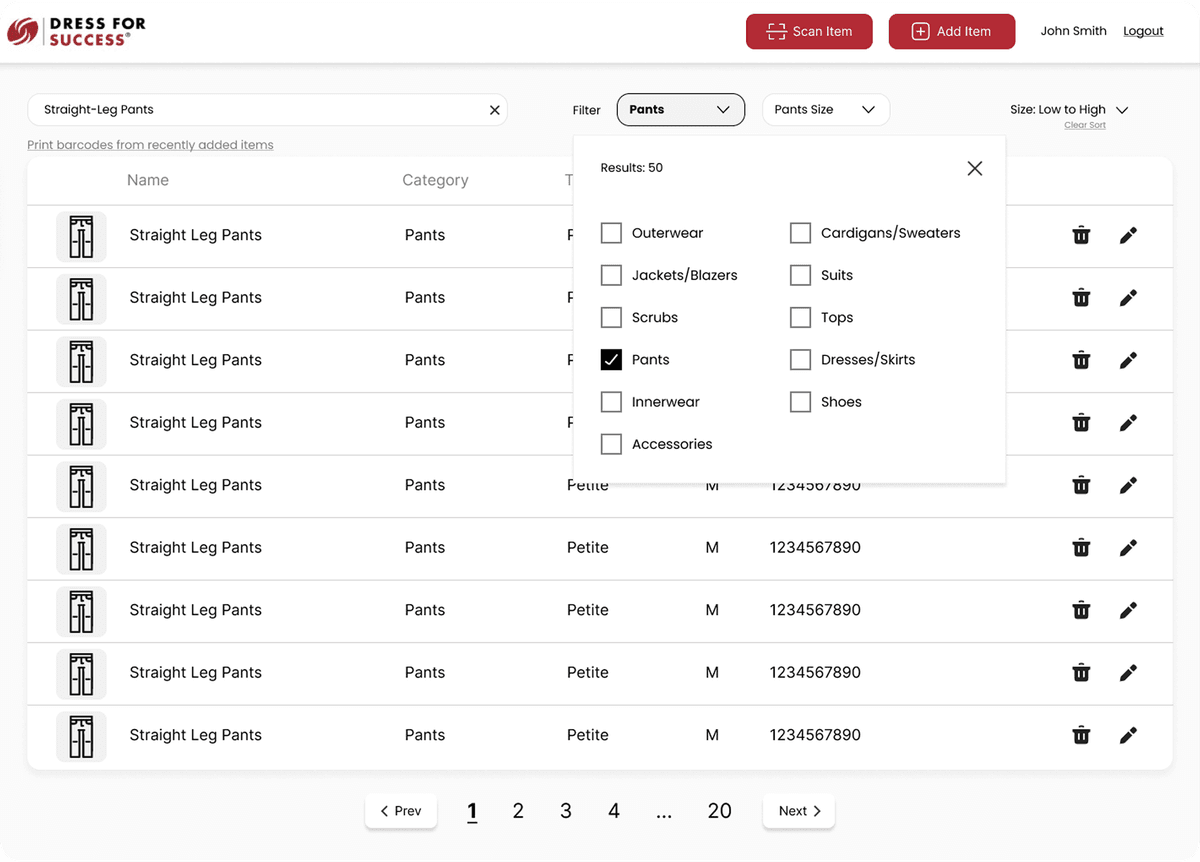Check the Outerwear checkbox
The height and width of the screenshot is (862, 1200).
(611, 233)
